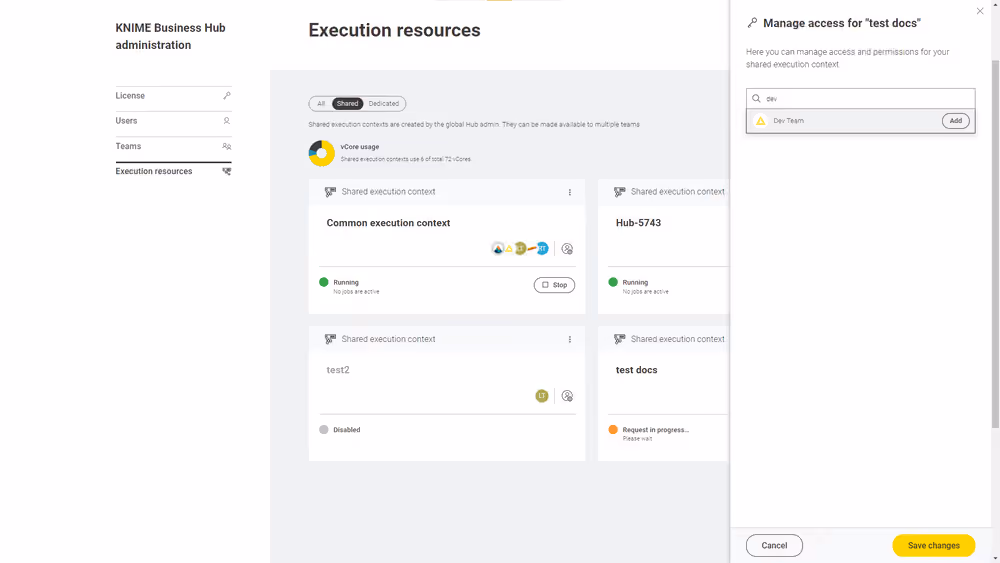Click the Dev Team warning triangle avatar
Screen dimensions: 1000x563
(760, 121)
